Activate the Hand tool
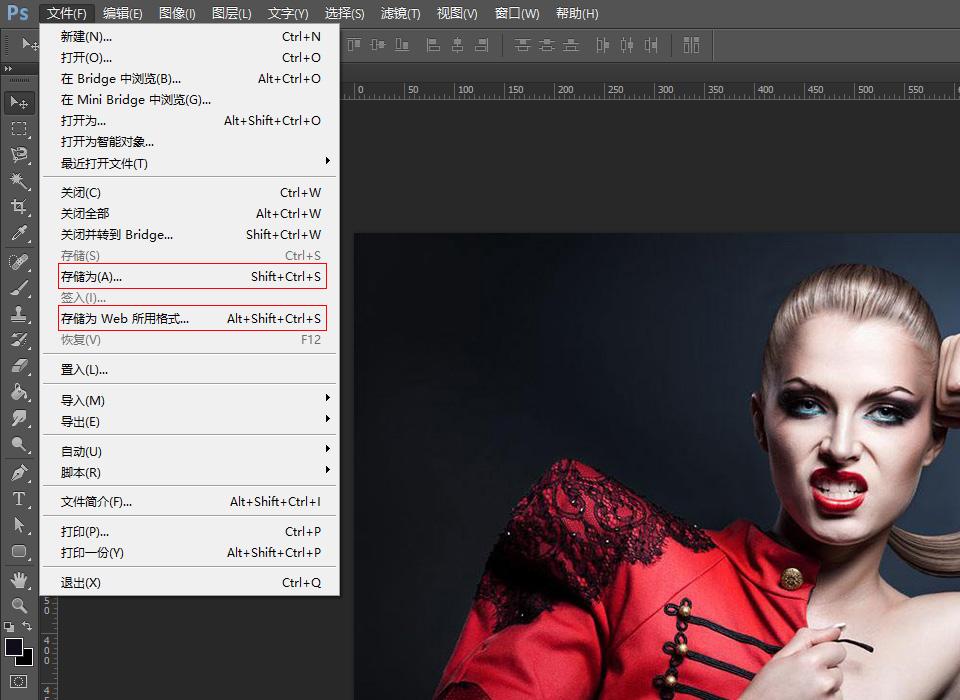 [19, 580]
